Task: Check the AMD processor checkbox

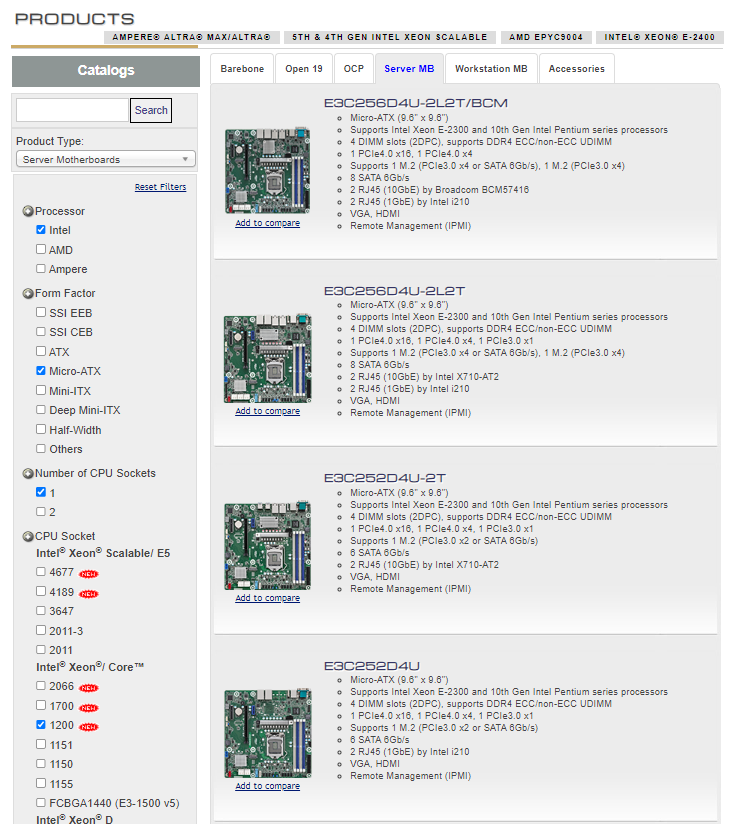Action: [x=41, y=249]
